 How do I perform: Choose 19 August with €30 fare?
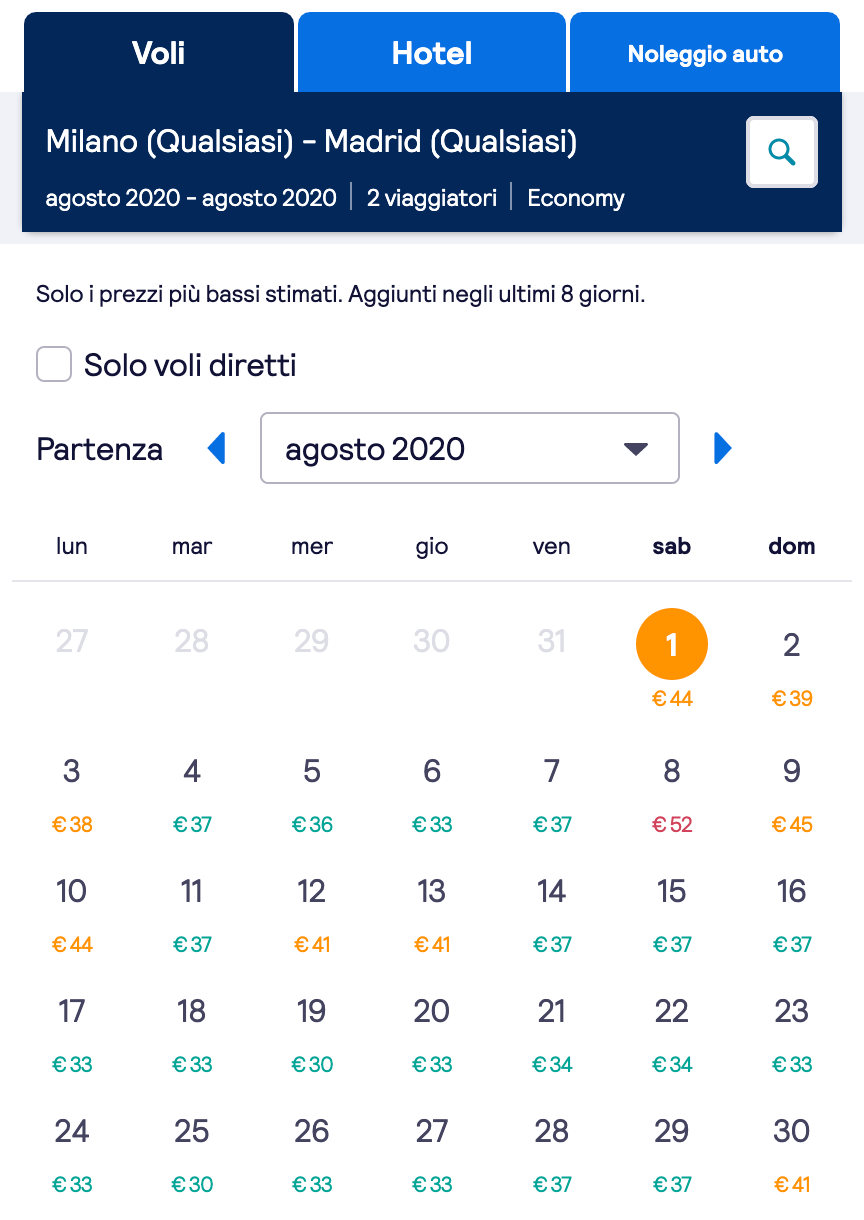312,1035
